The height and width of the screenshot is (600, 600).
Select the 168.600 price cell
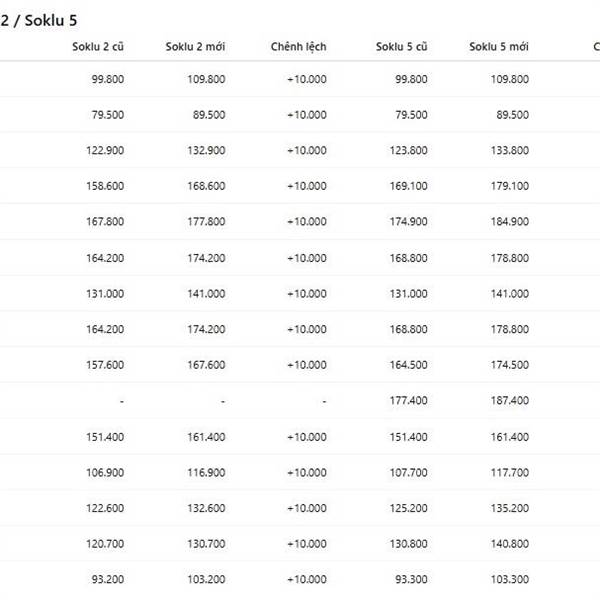(207, 186)
